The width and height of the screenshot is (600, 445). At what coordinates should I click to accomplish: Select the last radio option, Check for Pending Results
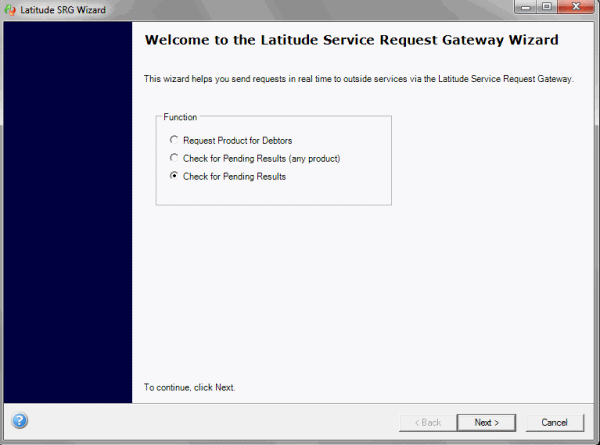pyautogui.click(x=228, y=176)
